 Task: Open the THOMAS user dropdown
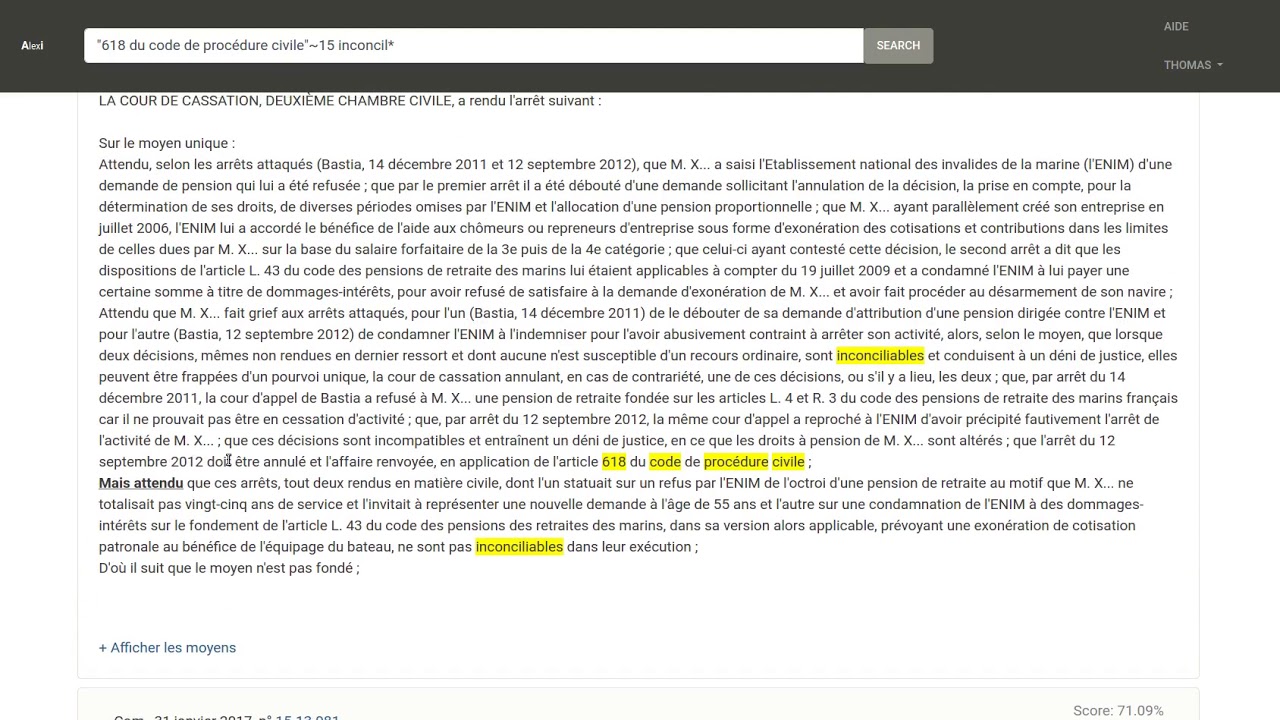coord(1193,65)
